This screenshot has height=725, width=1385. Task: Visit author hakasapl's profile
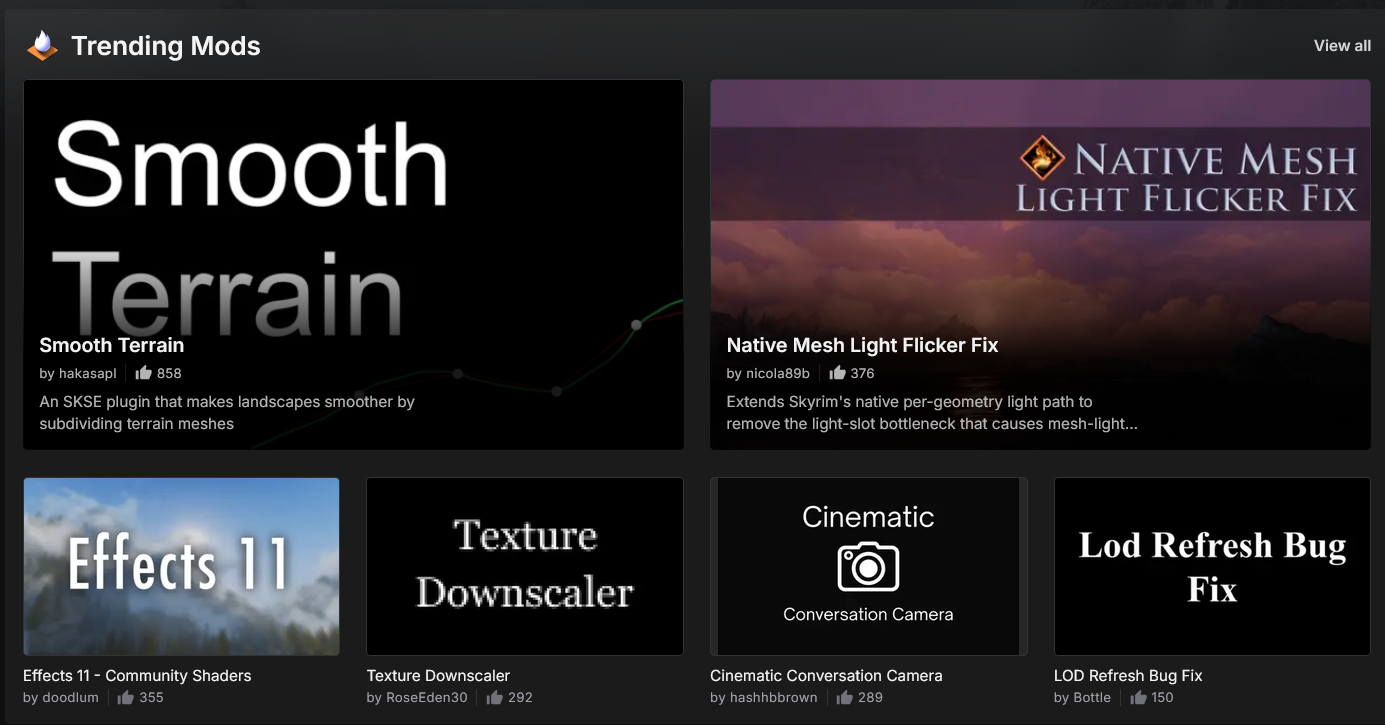pyautogui.click(x=87, y=373)
